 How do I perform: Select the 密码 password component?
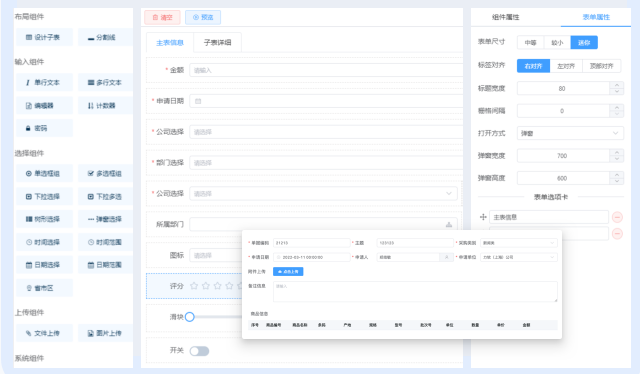(44, 128)
